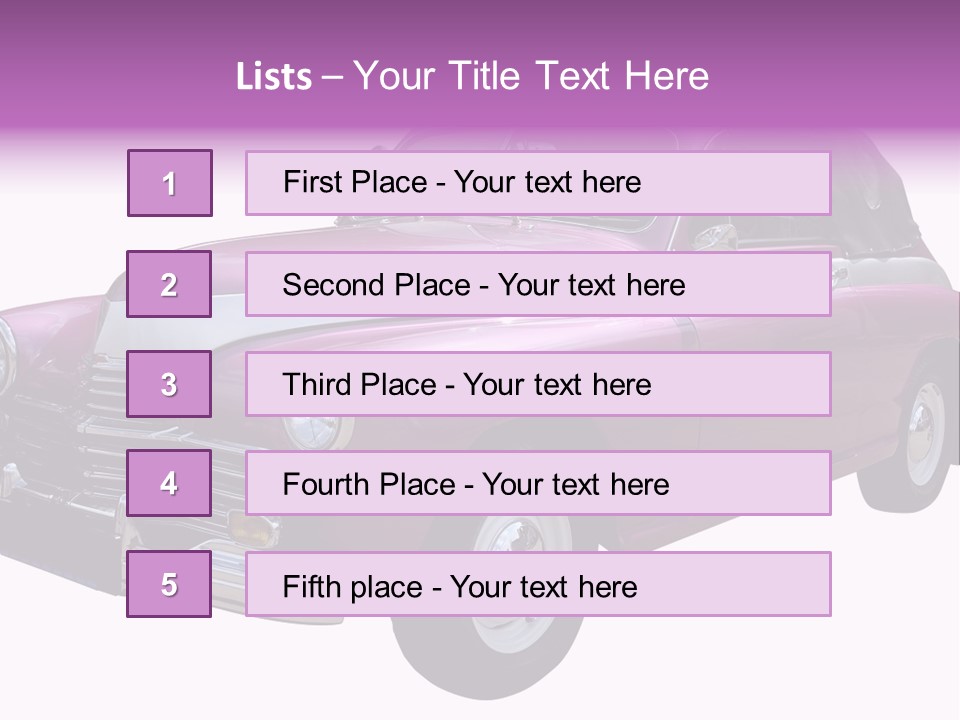Click the words 'Fifth place'

coord(353,587)
